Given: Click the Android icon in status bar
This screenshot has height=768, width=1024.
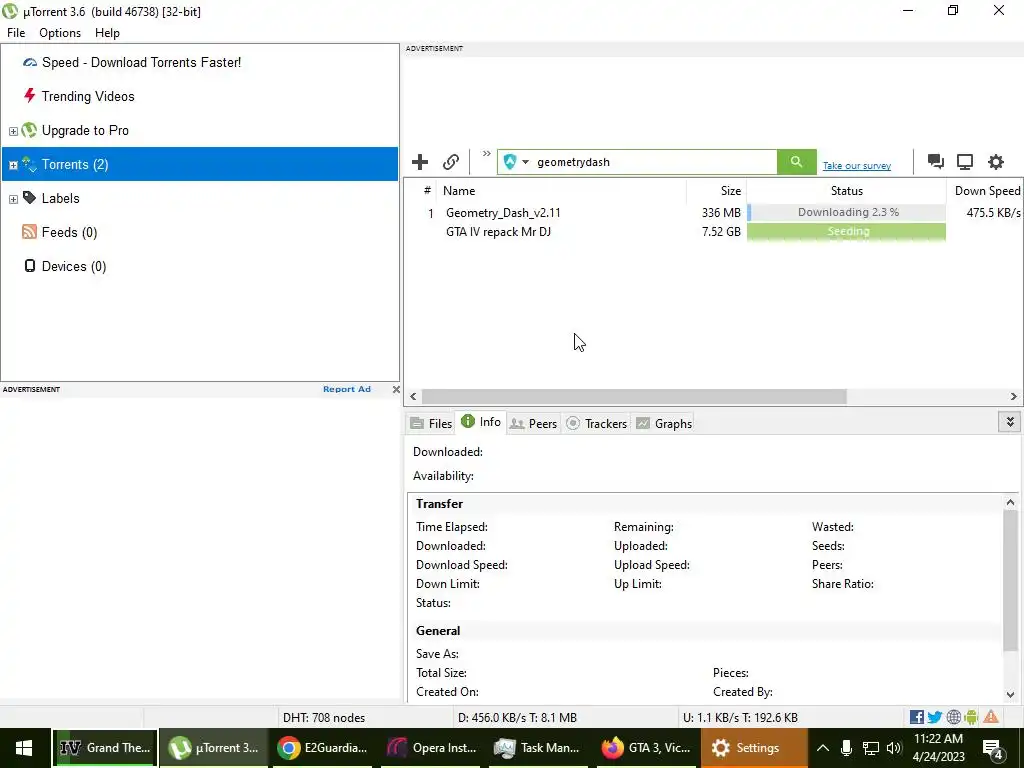Looking at the screenshot, I should click(x=971, y=717).
